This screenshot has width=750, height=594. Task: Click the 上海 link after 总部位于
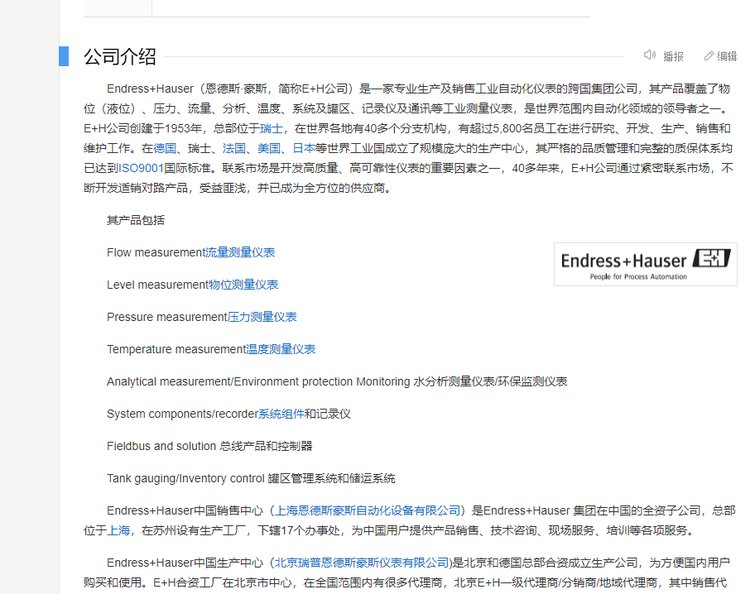point(119,530)
